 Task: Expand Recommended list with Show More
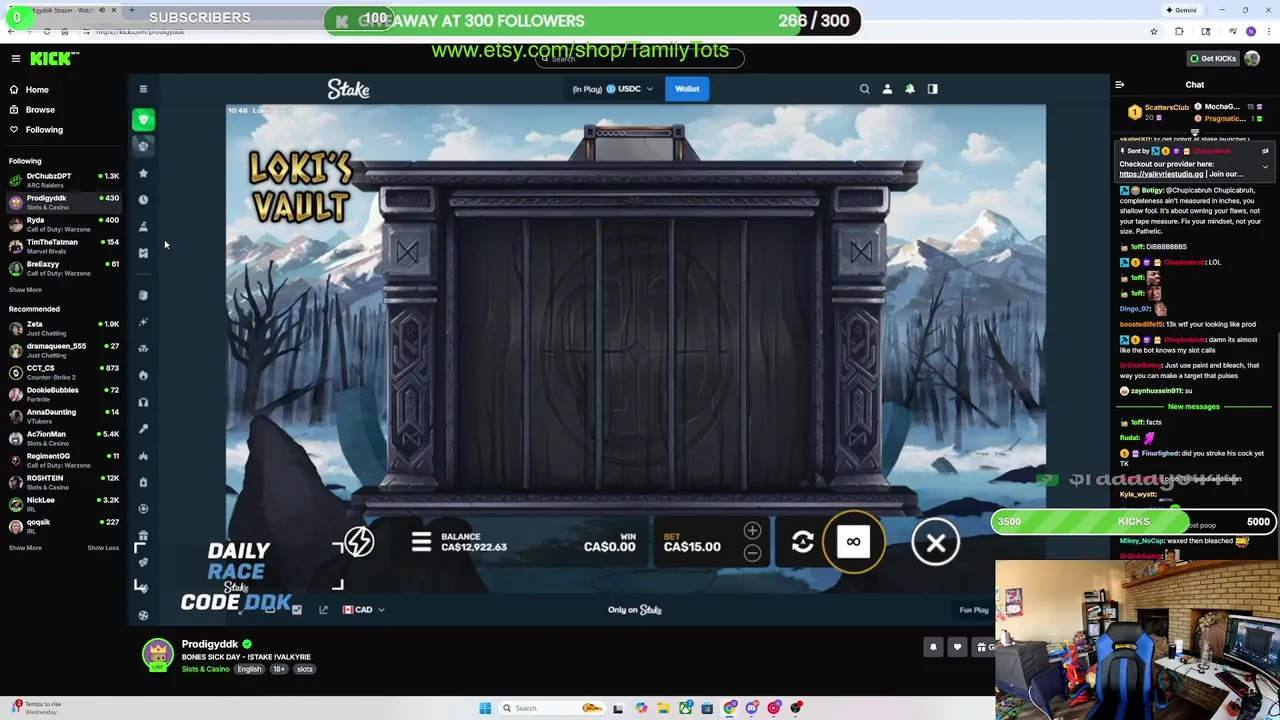(x=25, y=548)
